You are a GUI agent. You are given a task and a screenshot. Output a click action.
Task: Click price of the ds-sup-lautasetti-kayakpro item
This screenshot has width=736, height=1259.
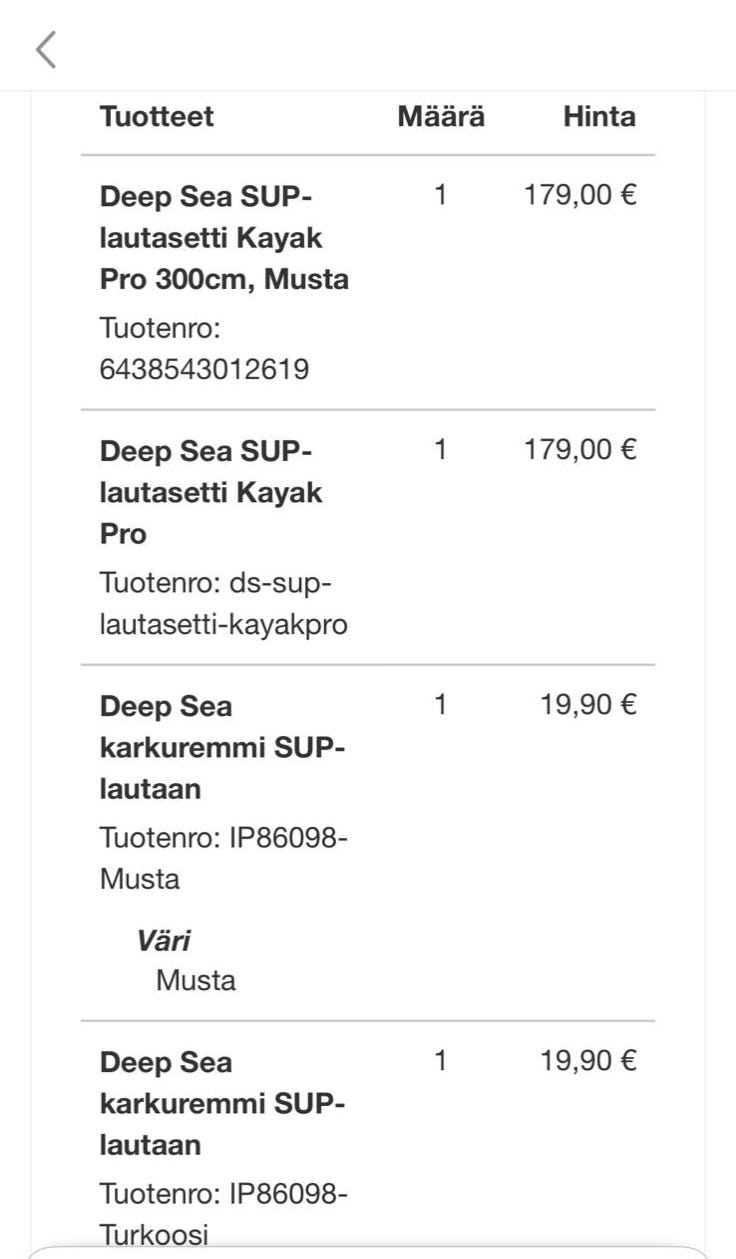[x=580, y=450]
